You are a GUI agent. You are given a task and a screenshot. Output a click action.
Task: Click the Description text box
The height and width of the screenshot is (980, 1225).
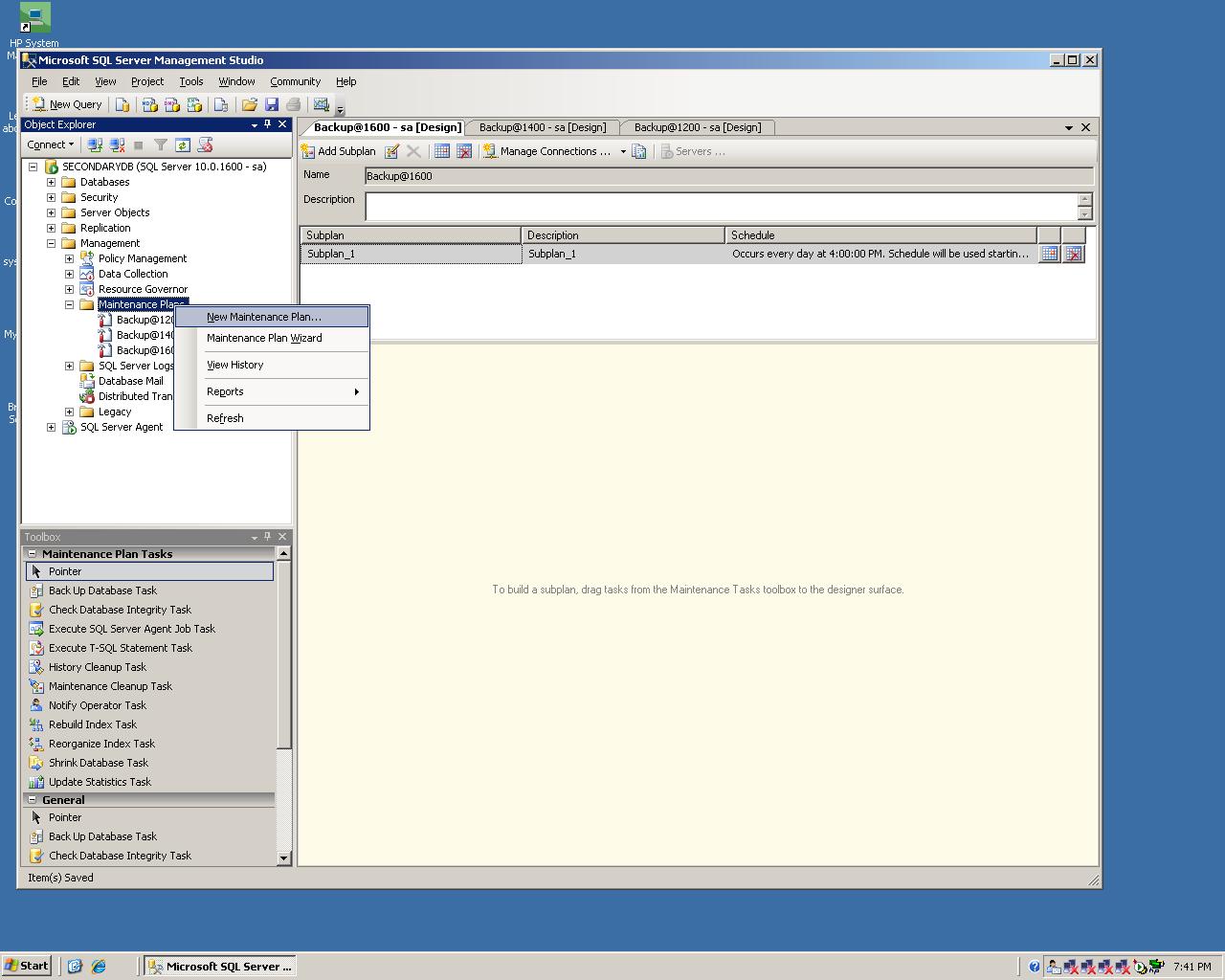[722, 206]
